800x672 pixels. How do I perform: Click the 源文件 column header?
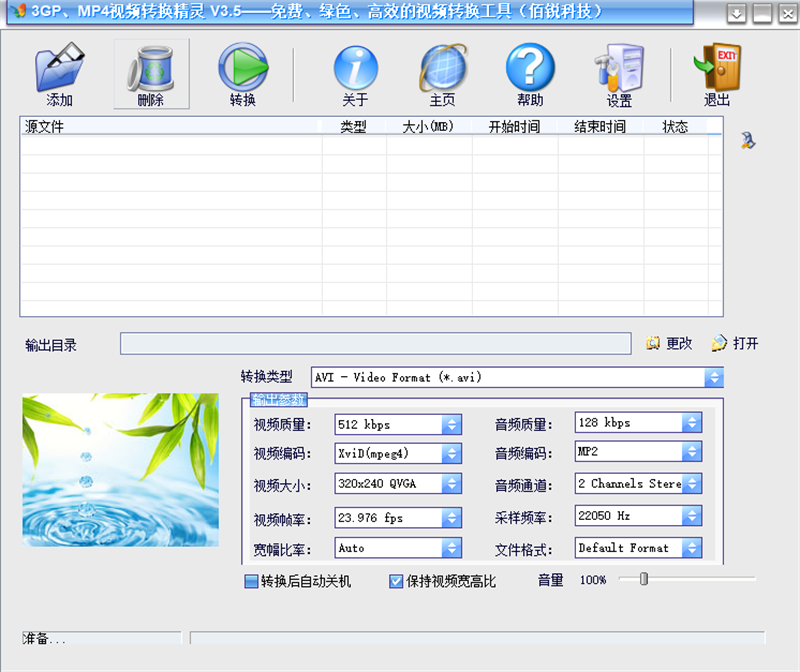(x=170, y=127)
